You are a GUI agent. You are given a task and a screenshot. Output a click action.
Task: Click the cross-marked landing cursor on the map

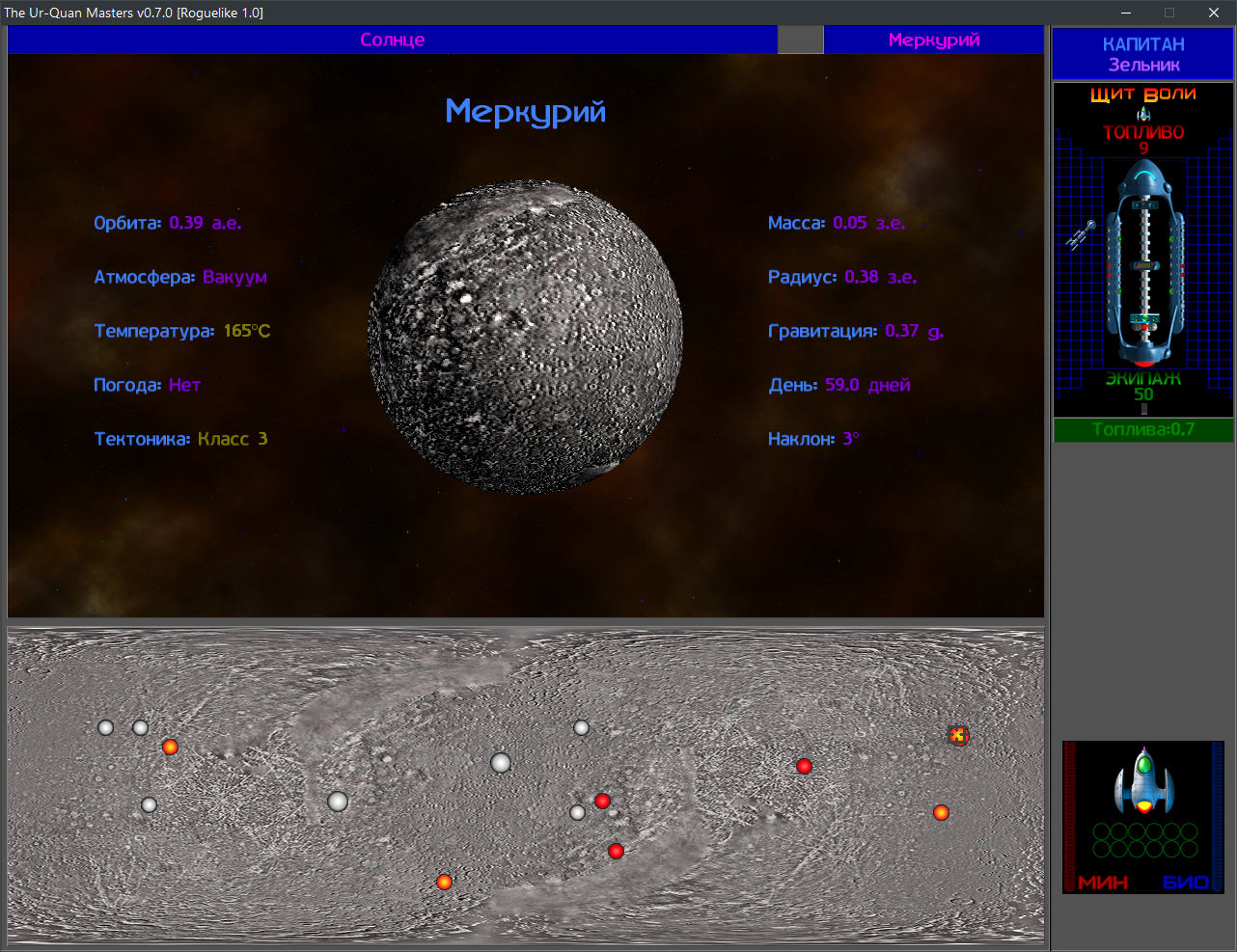click(957, 735)
